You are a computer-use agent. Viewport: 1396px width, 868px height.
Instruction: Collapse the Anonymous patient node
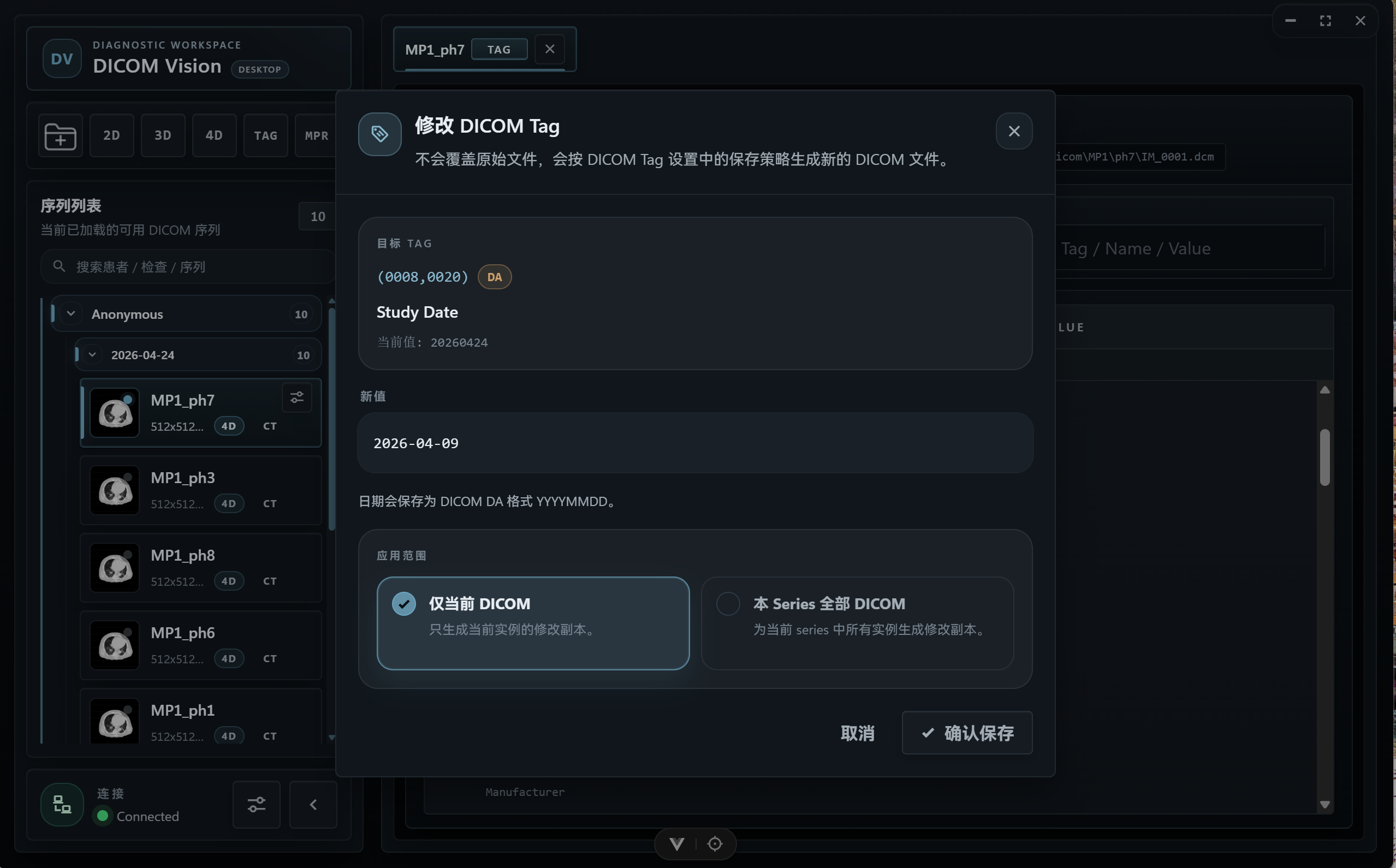pos(71,314)
